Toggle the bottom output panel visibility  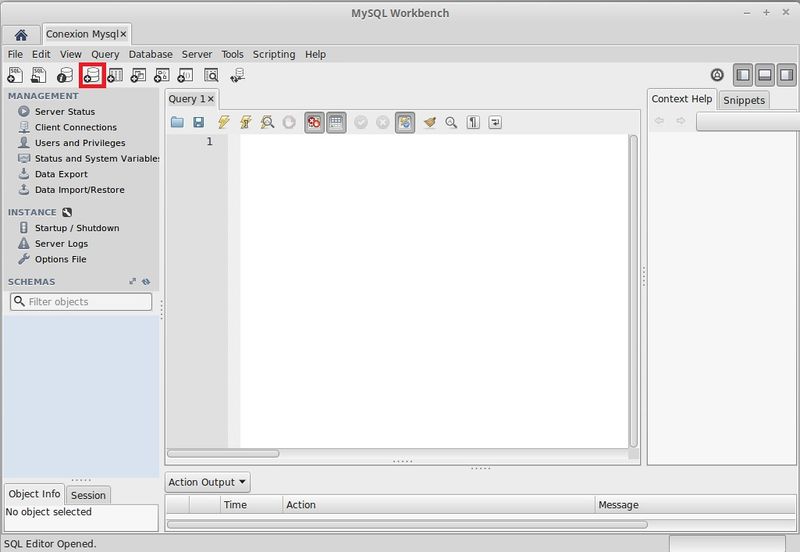(765, 75)
